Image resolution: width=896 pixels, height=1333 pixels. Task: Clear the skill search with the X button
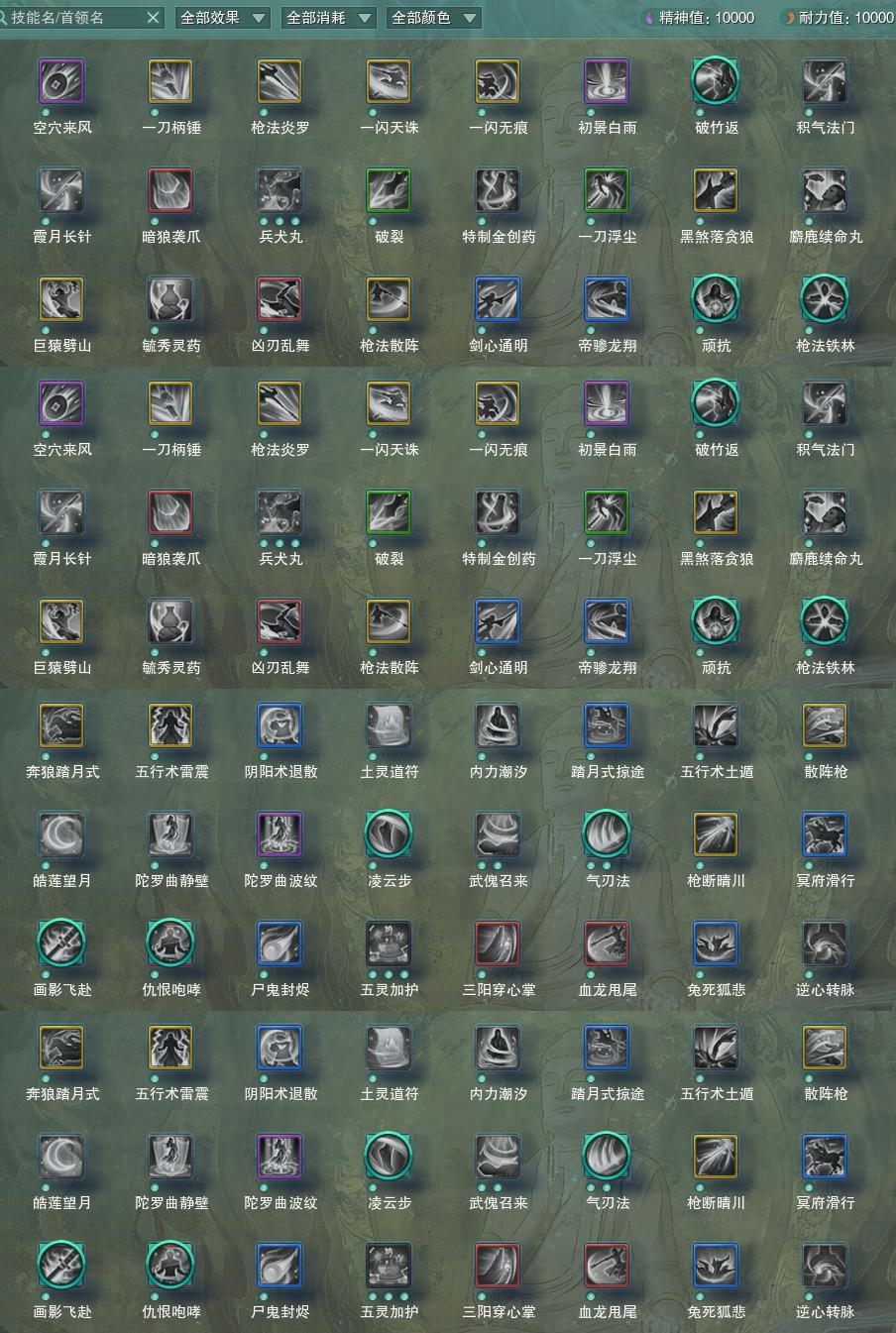153,17
